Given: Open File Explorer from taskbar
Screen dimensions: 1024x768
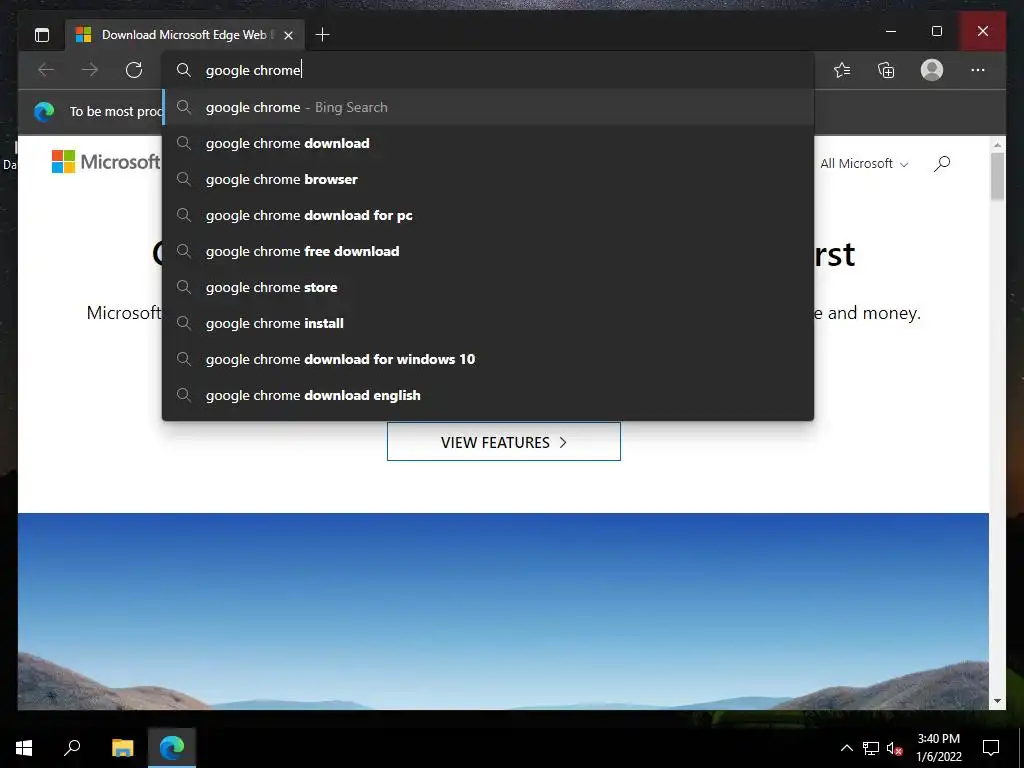Looking at the screenshot, I should point(122,747).
